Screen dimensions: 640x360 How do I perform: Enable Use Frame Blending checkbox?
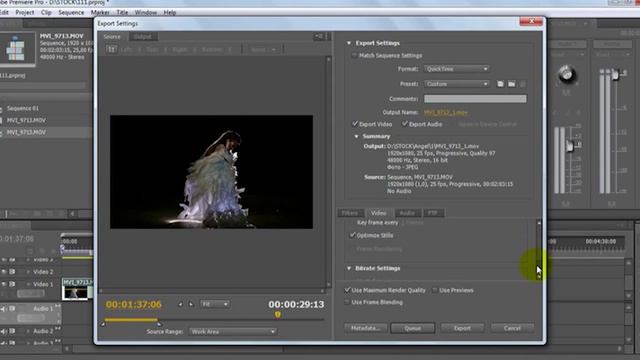(x=347, y=302)
